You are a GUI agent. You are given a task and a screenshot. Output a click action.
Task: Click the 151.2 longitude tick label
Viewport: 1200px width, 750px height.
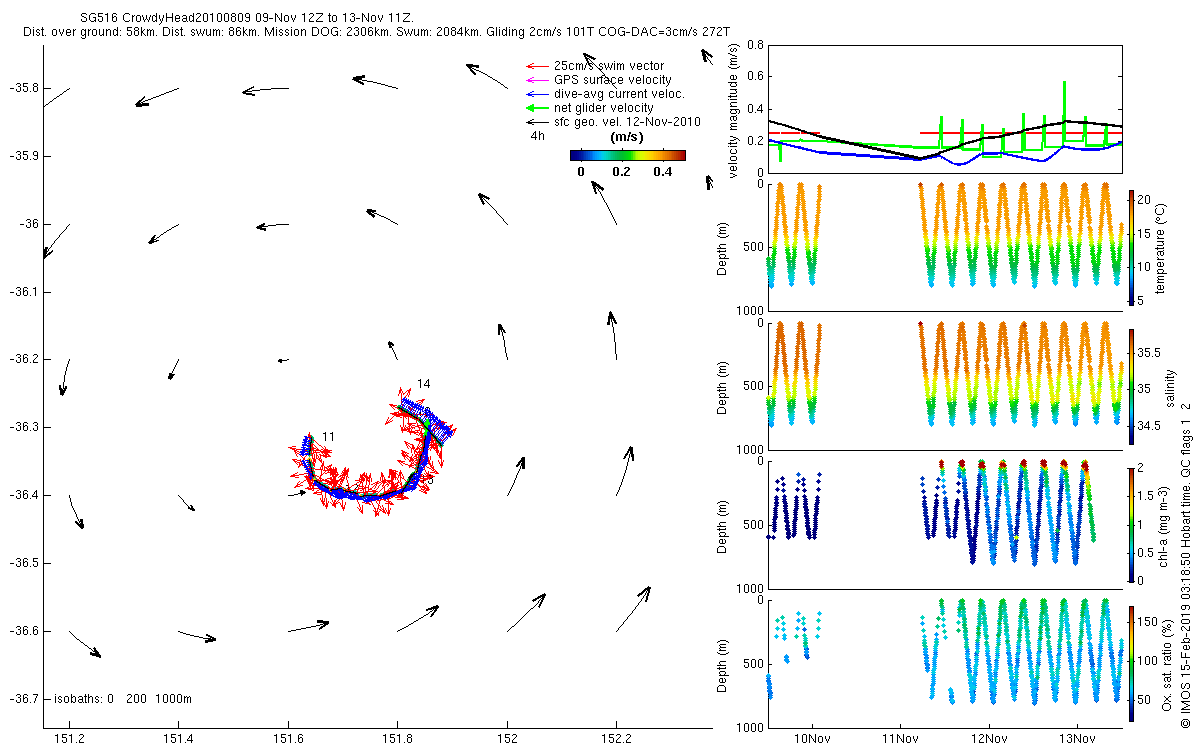[69, 739]
